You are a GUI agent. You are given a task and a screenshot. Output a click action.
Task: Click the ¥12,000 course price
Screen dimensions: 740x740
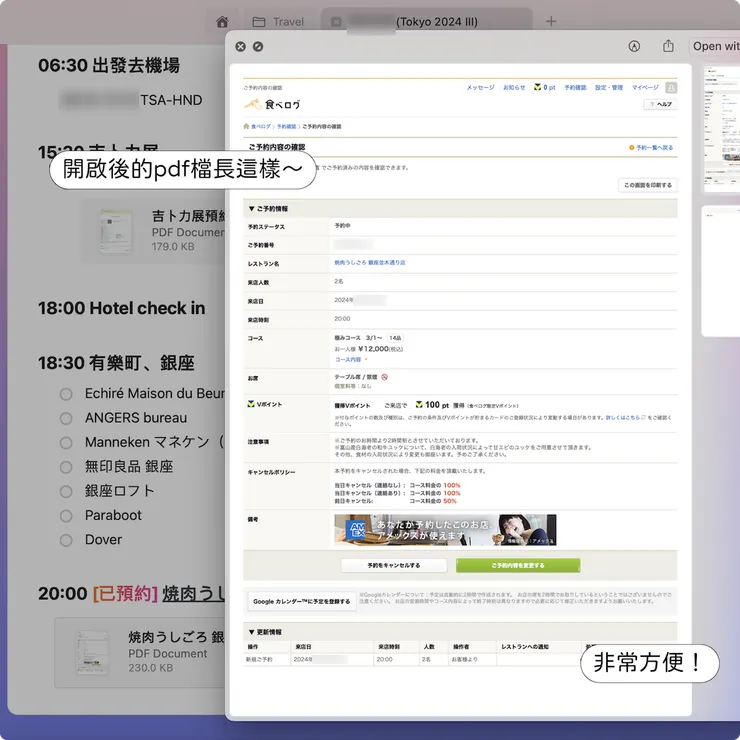tap(373, 349)
